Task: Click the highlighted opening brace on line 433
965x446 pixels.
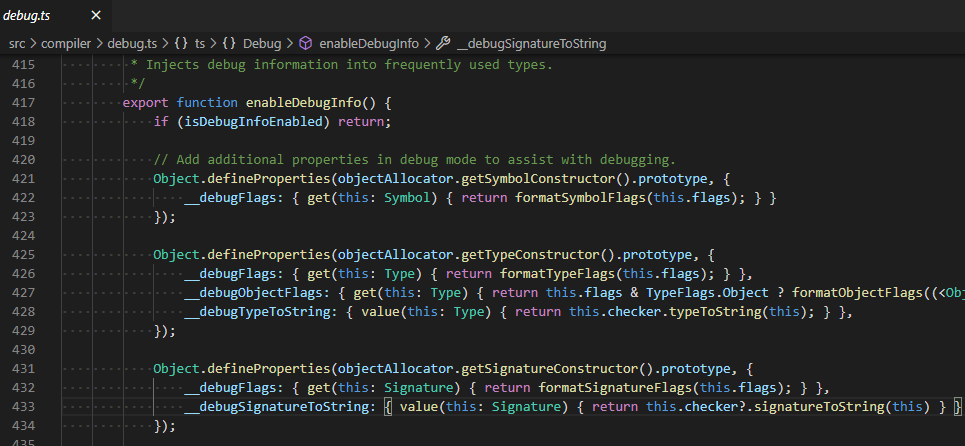Action: (x=388, y=407)
